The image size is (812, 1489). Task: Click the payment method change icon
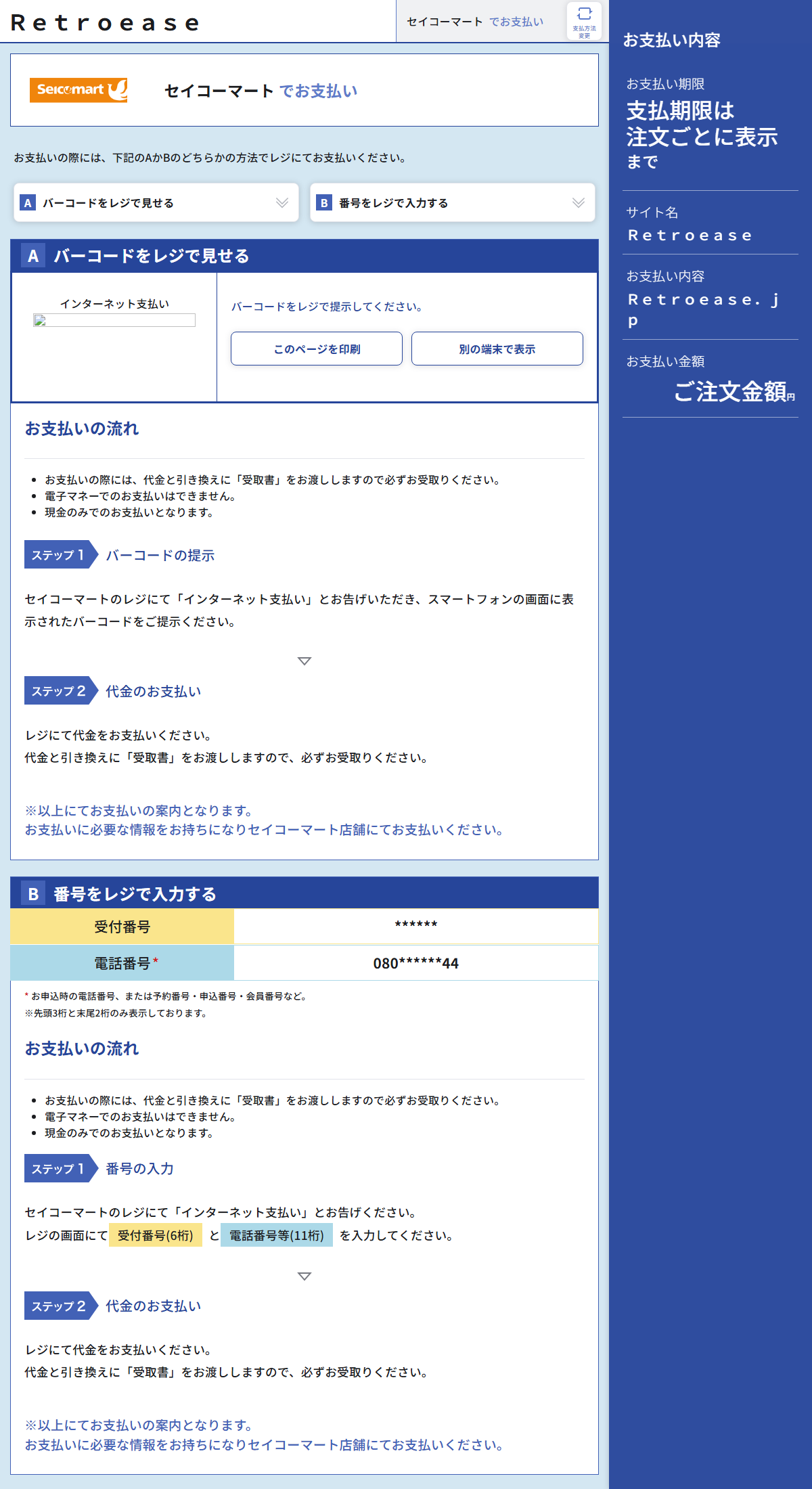click(x=584, y=21)
